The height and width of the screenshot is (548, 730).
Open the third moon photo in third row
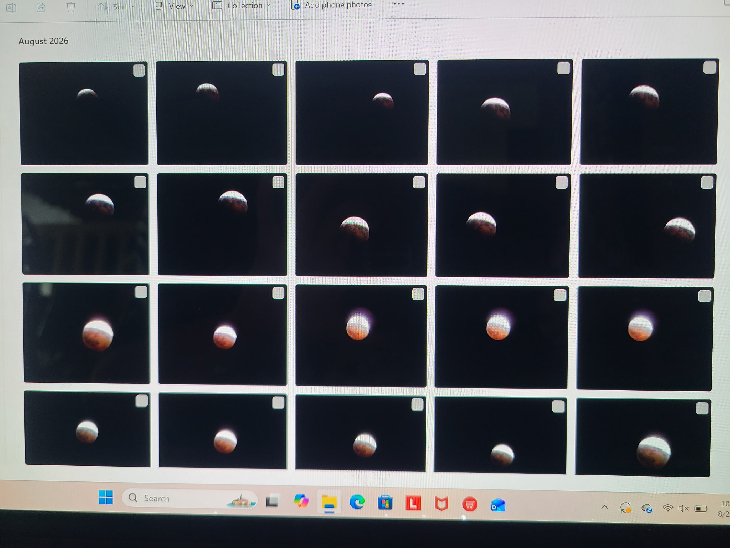click(x=361, y=336)
